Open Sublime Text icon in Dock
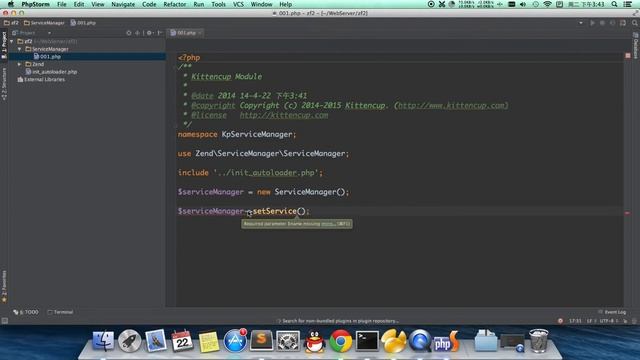This screenshot has width=640, height=360. tap(261, 340)
